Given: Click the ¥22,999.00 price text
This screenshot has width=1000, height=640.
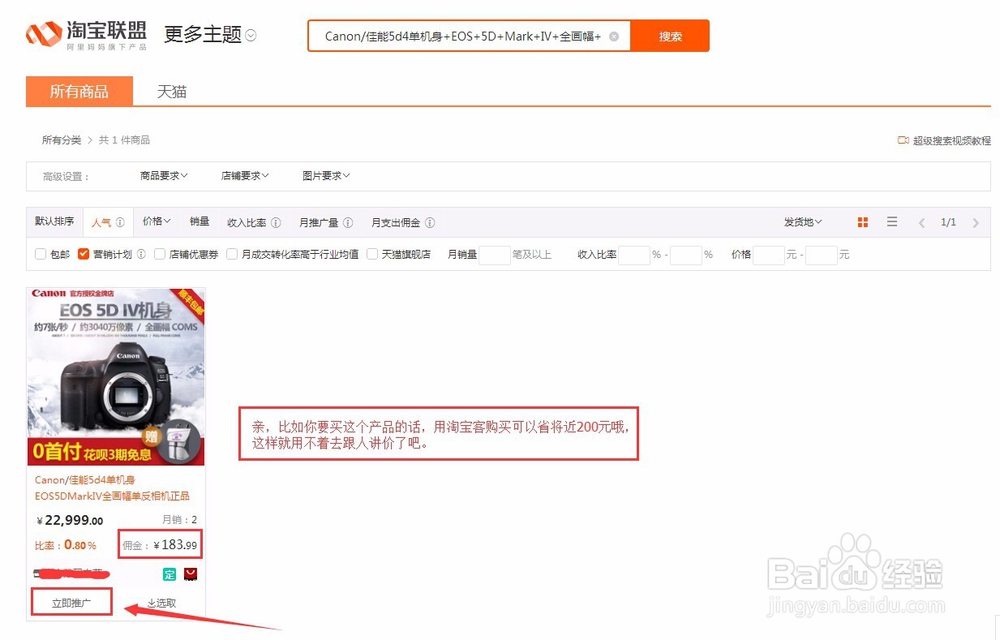Looking at the screenshot, I should click(70, 520).
